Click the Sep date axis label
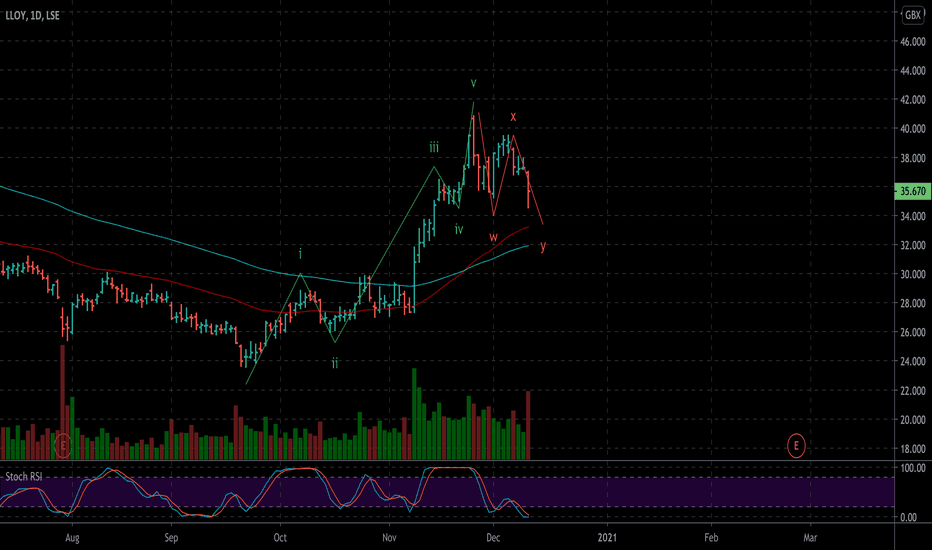 pos(171,538)
